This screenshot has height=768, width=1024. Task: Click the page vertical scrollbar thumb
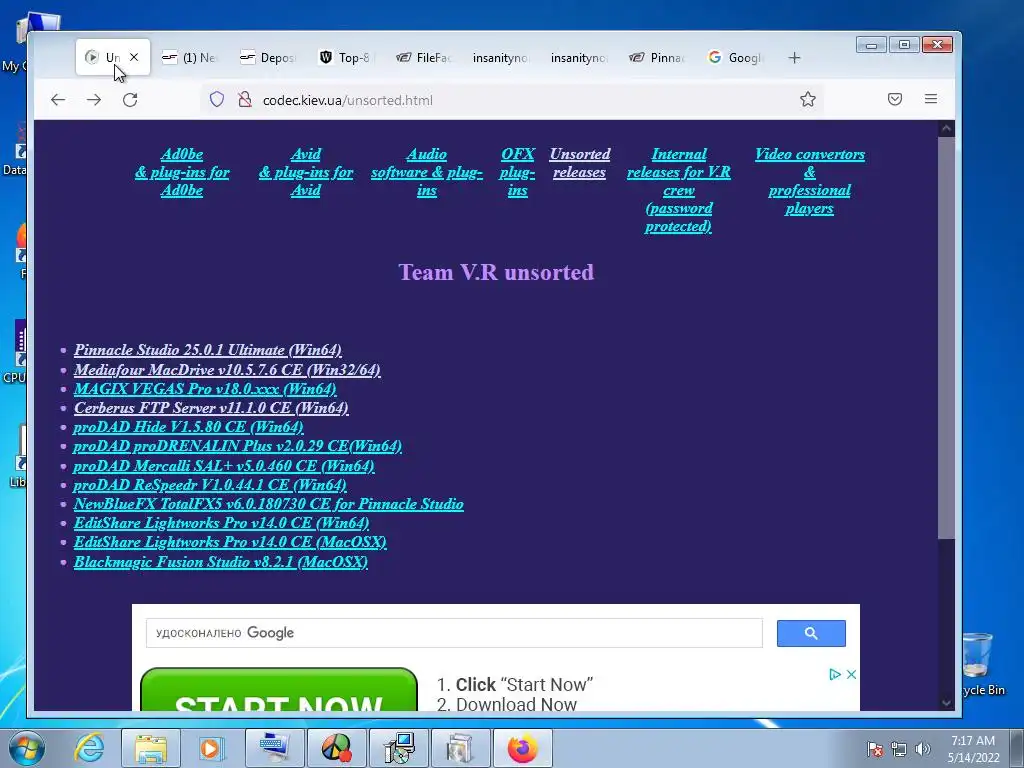coord(946,338)
